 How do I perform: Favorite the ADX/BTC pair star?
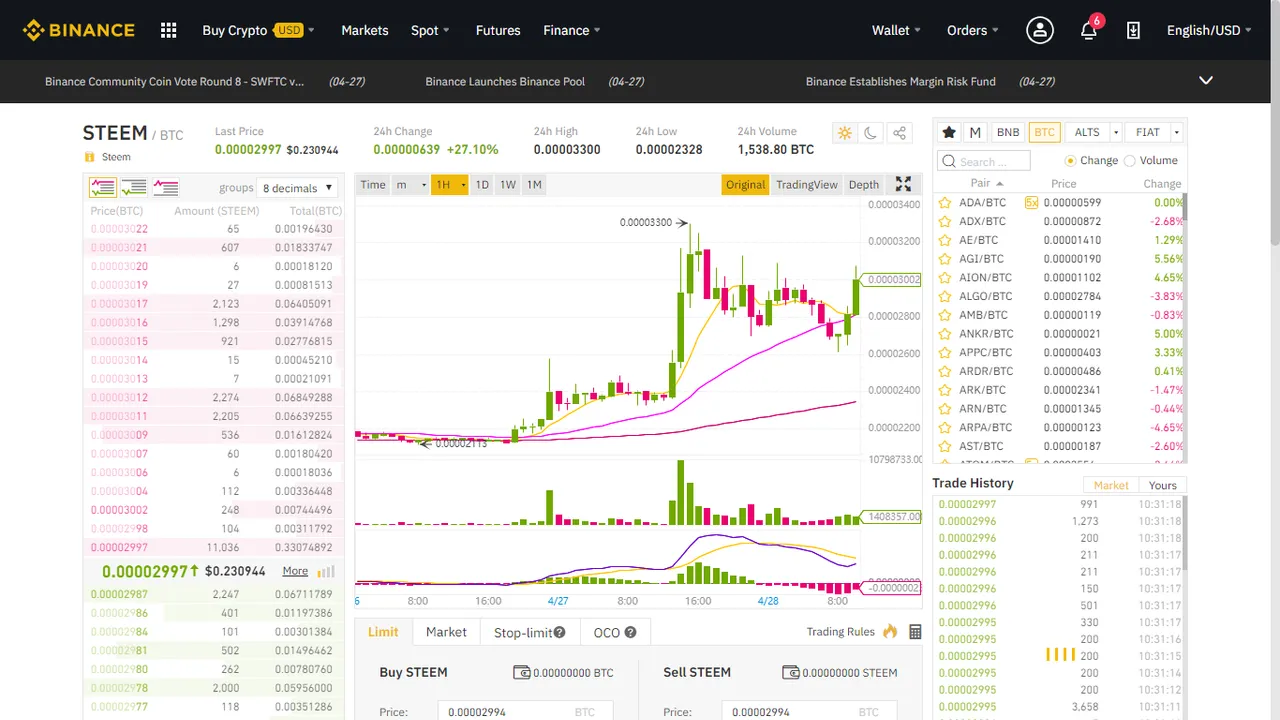coord(945,221)
